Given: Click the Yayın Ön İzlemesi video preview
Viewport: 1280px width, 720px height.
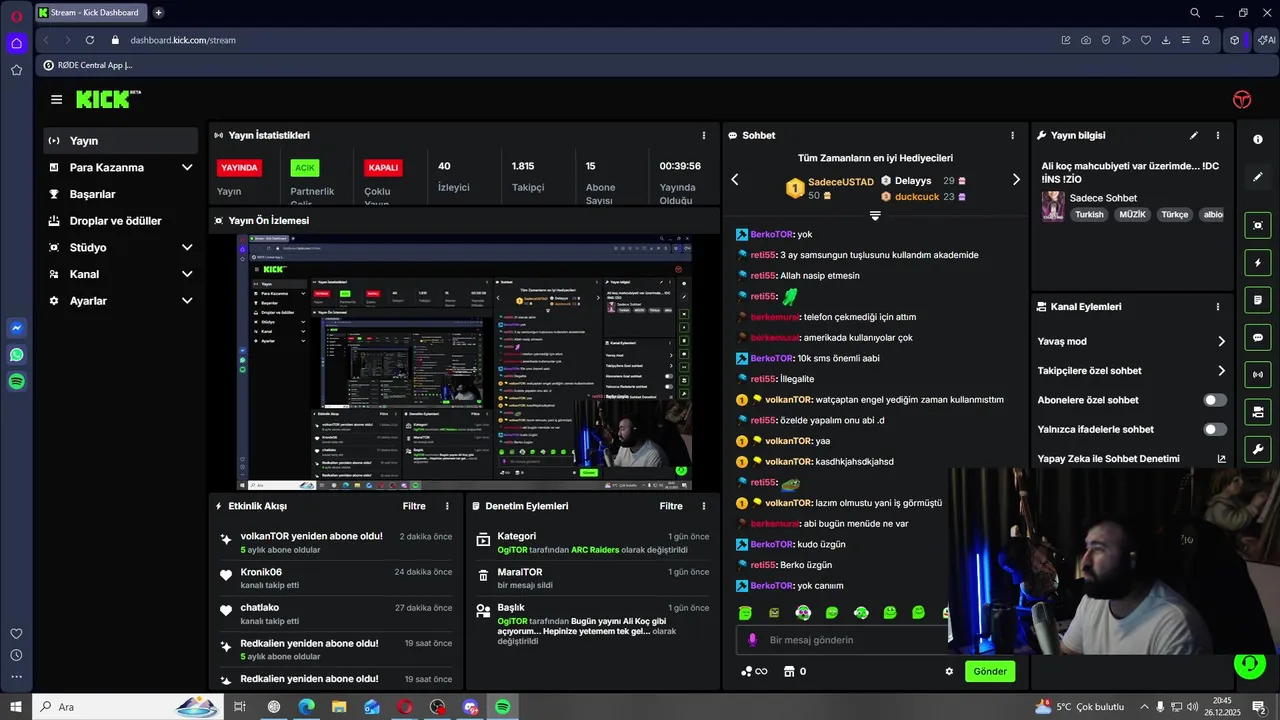Looking at the screenshot, I should [465, 362].
